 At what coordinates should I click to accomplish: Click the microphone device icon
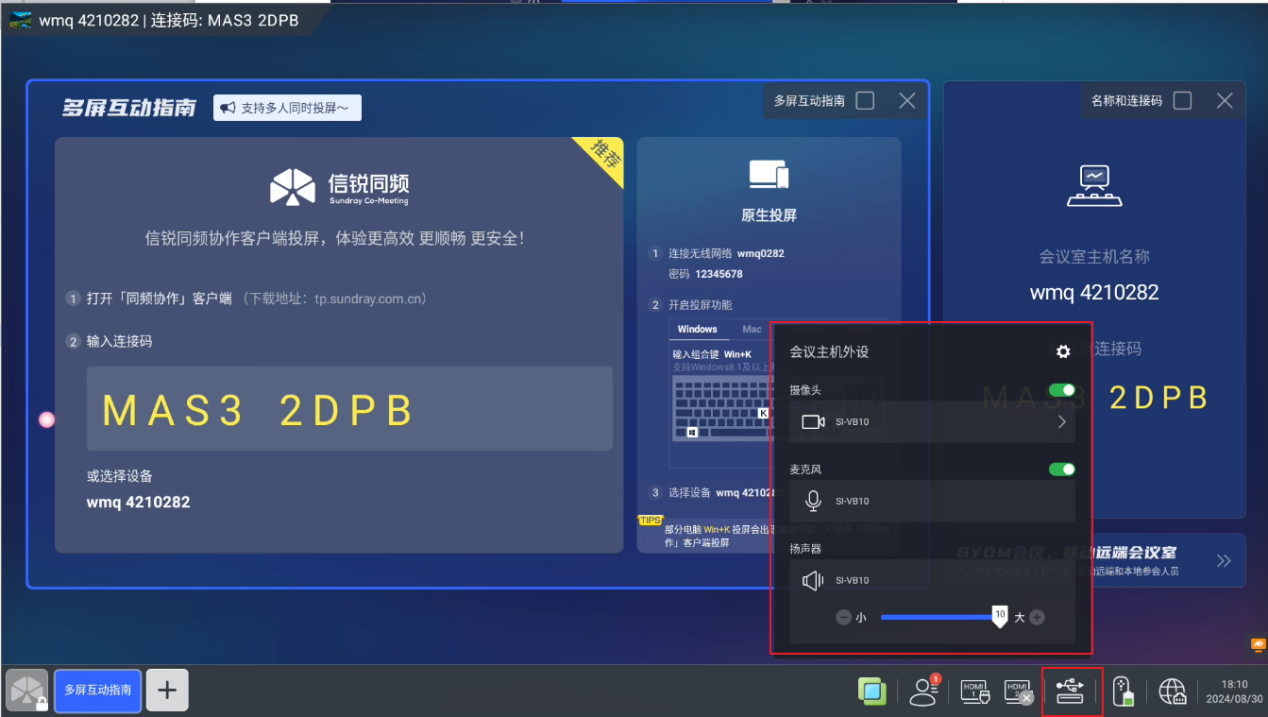(x=813, y=501)
